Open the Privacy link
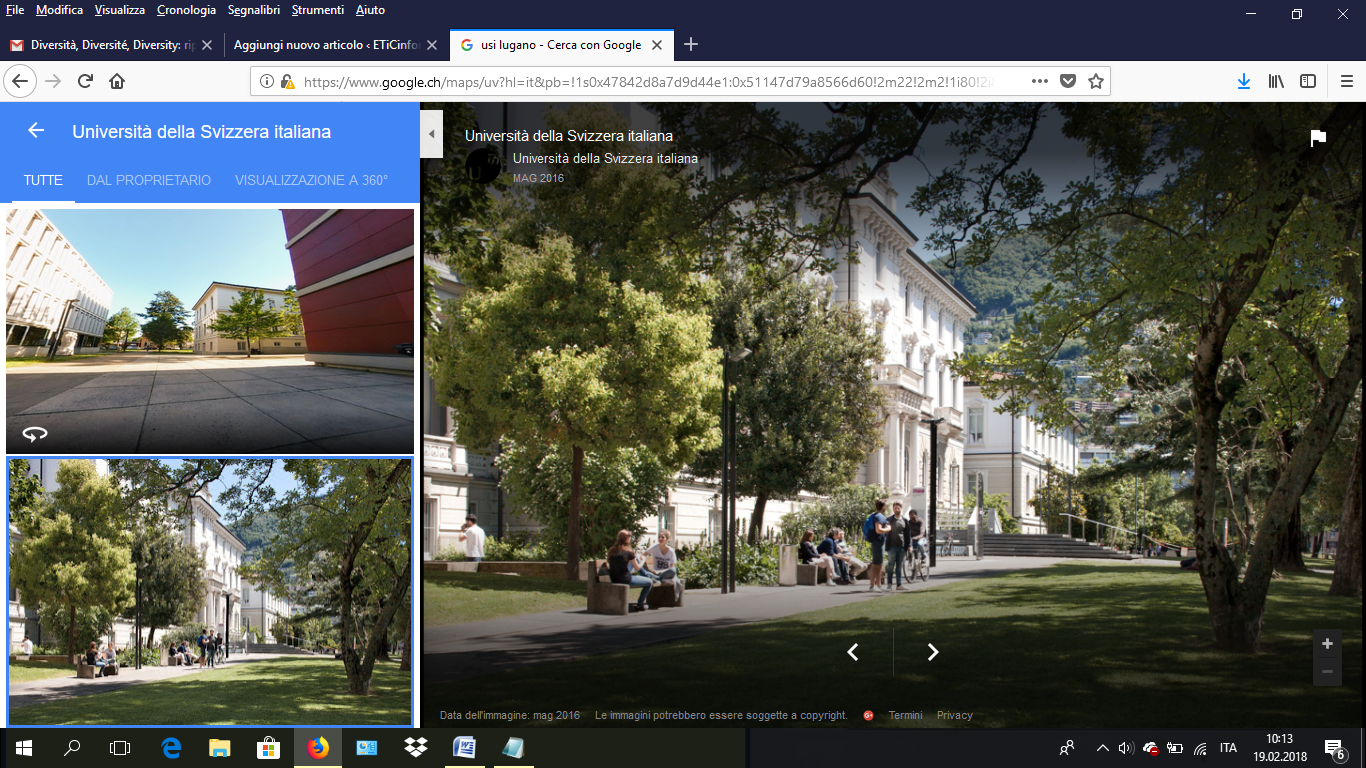Screen dimensions: 1366x768 [x=955, y=715]
